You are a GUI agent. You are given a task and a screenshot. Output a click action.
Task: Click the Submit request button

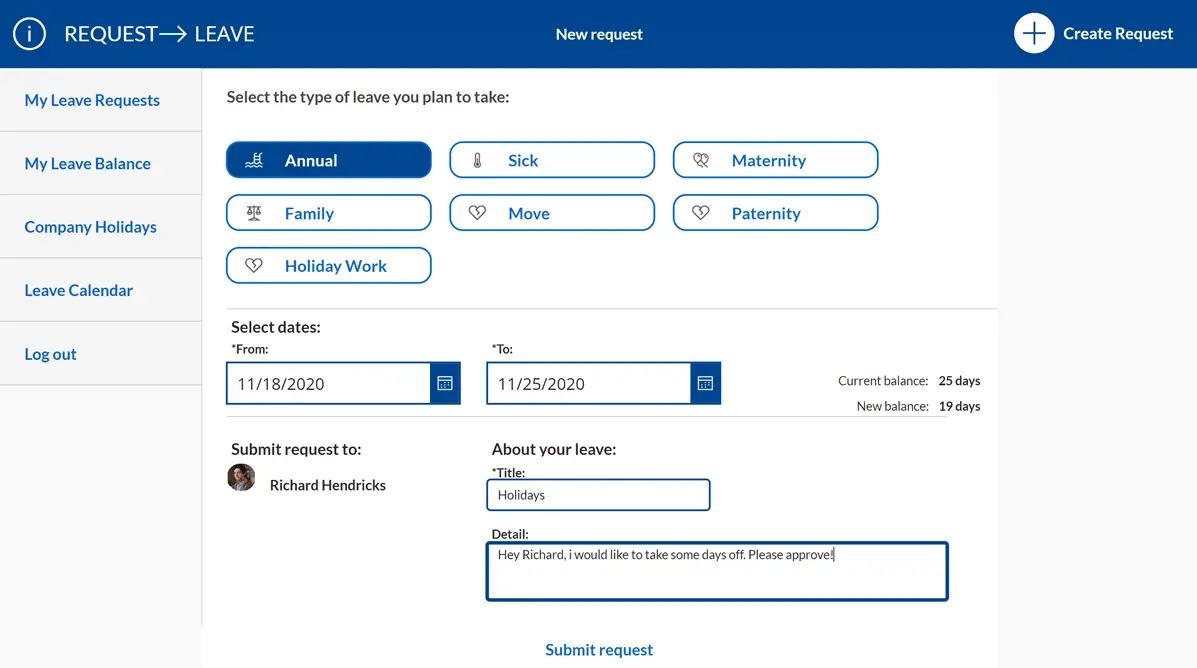[x=599, y=650]
